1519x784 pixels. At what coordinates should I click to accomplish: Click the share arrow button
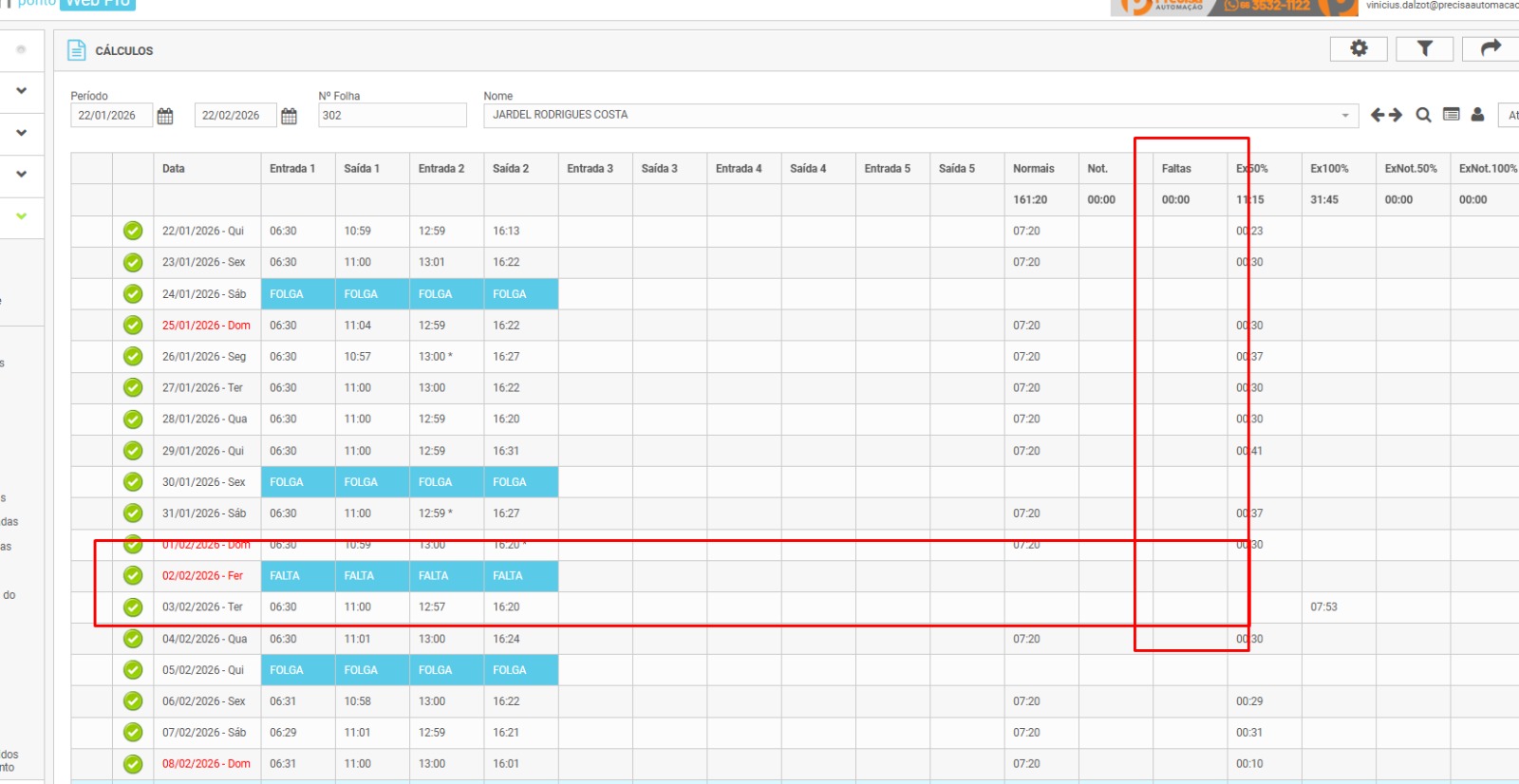coord(1491,48)
